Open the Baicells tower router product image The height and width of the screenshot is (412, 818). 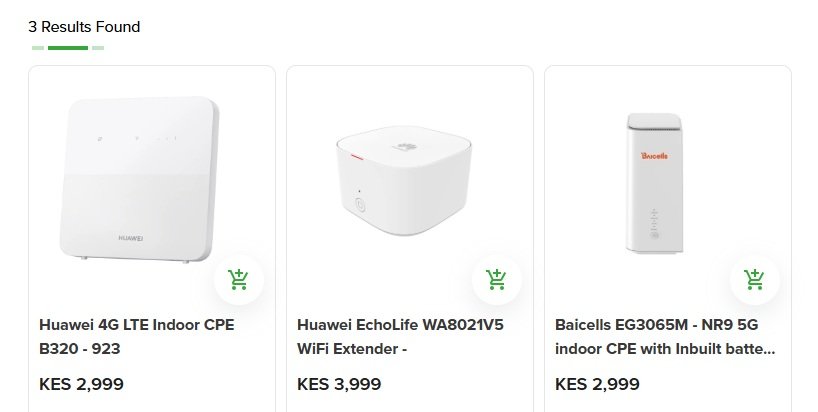tap(654, 183)
